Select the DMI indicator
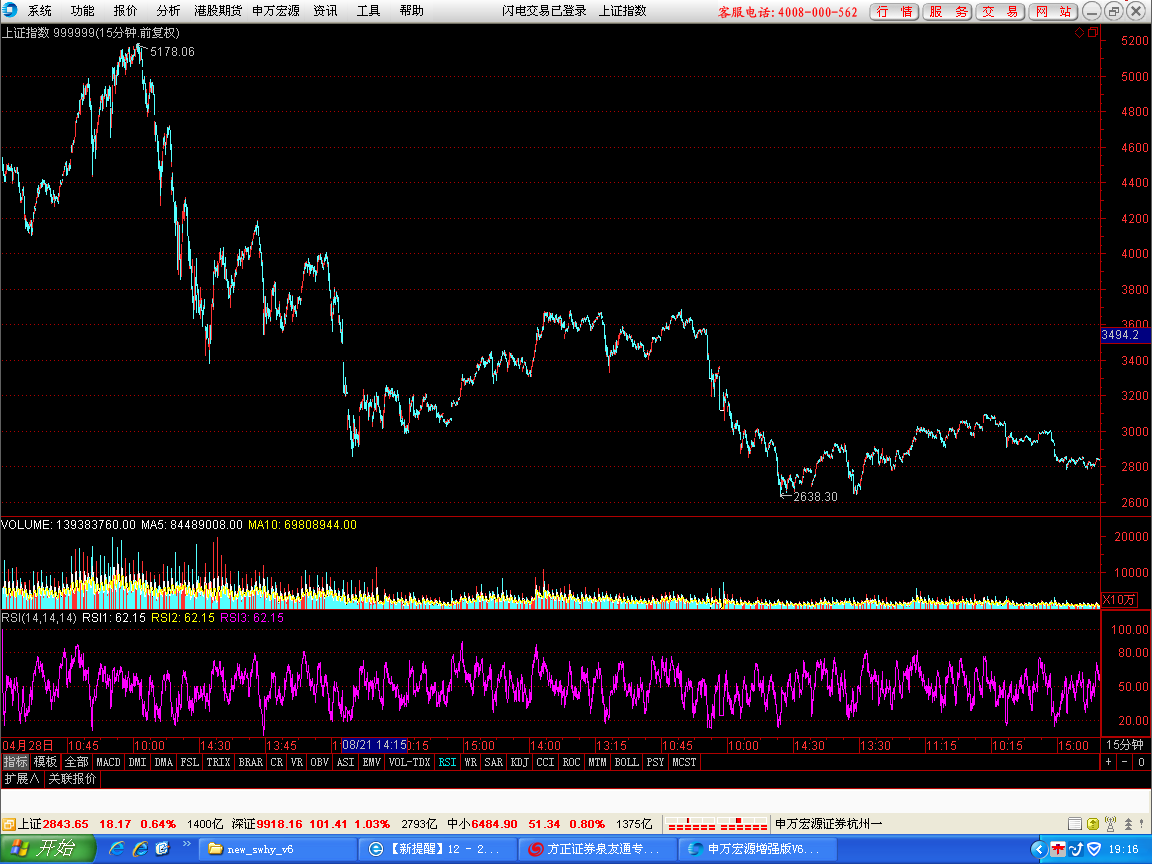This screenshot has width=1152, height=864. [137, 762]
